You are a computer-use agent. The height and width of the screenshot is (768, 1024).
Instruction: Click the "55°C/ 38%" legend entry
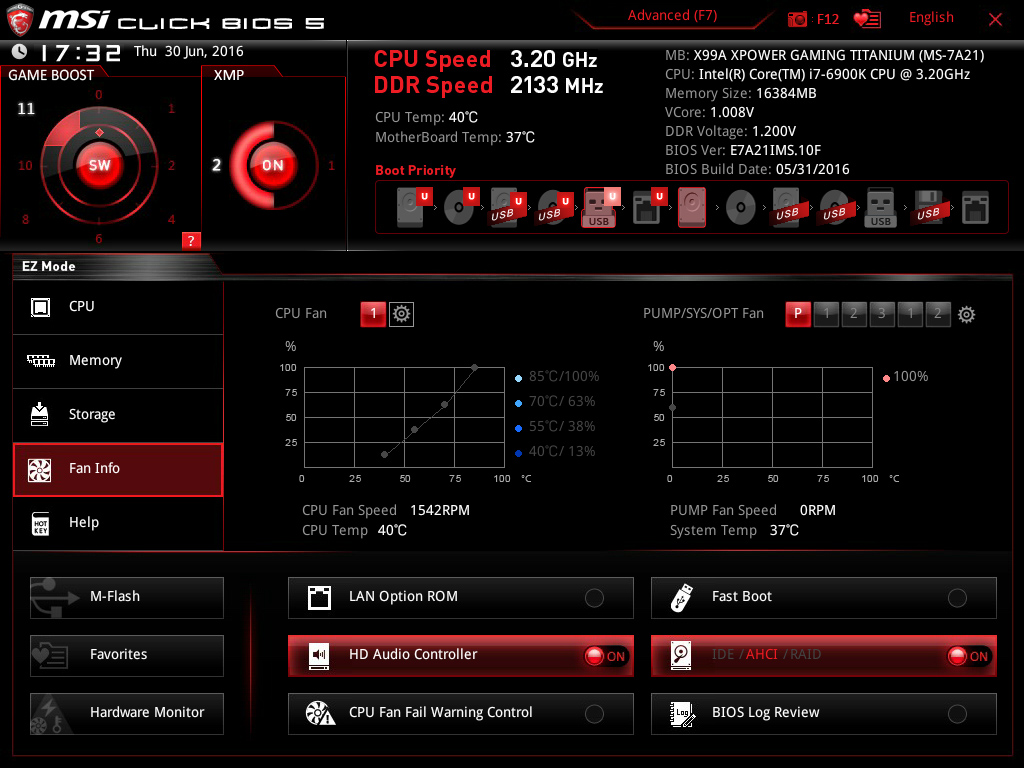[x=562, y=426]
